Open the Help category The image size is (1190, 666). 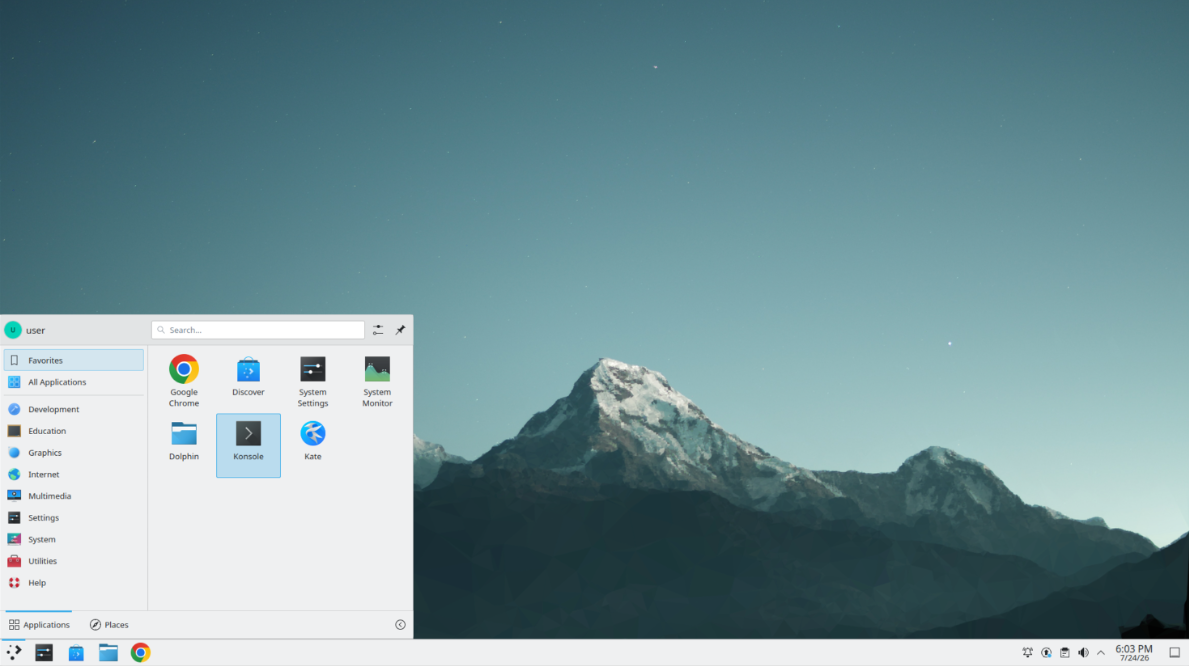coord(74,583)
